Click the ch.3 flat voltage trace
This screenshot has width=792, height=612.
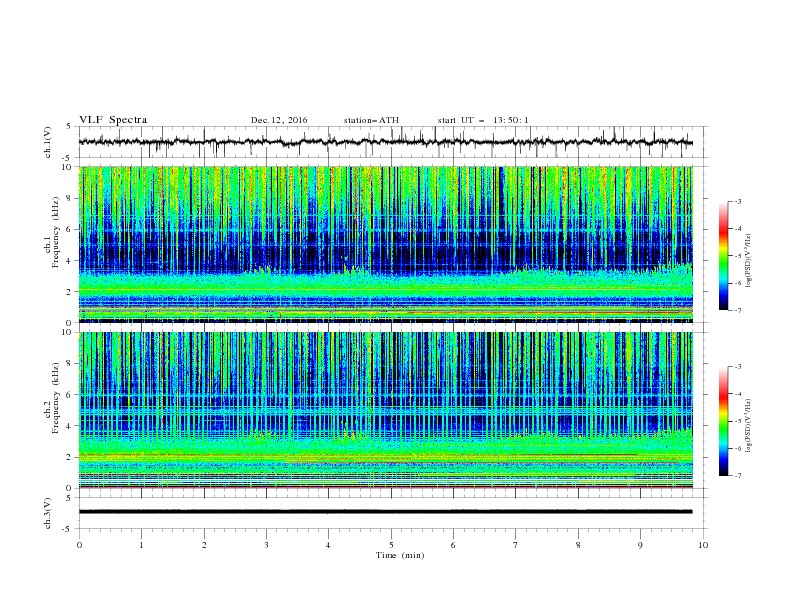[385, 512]
